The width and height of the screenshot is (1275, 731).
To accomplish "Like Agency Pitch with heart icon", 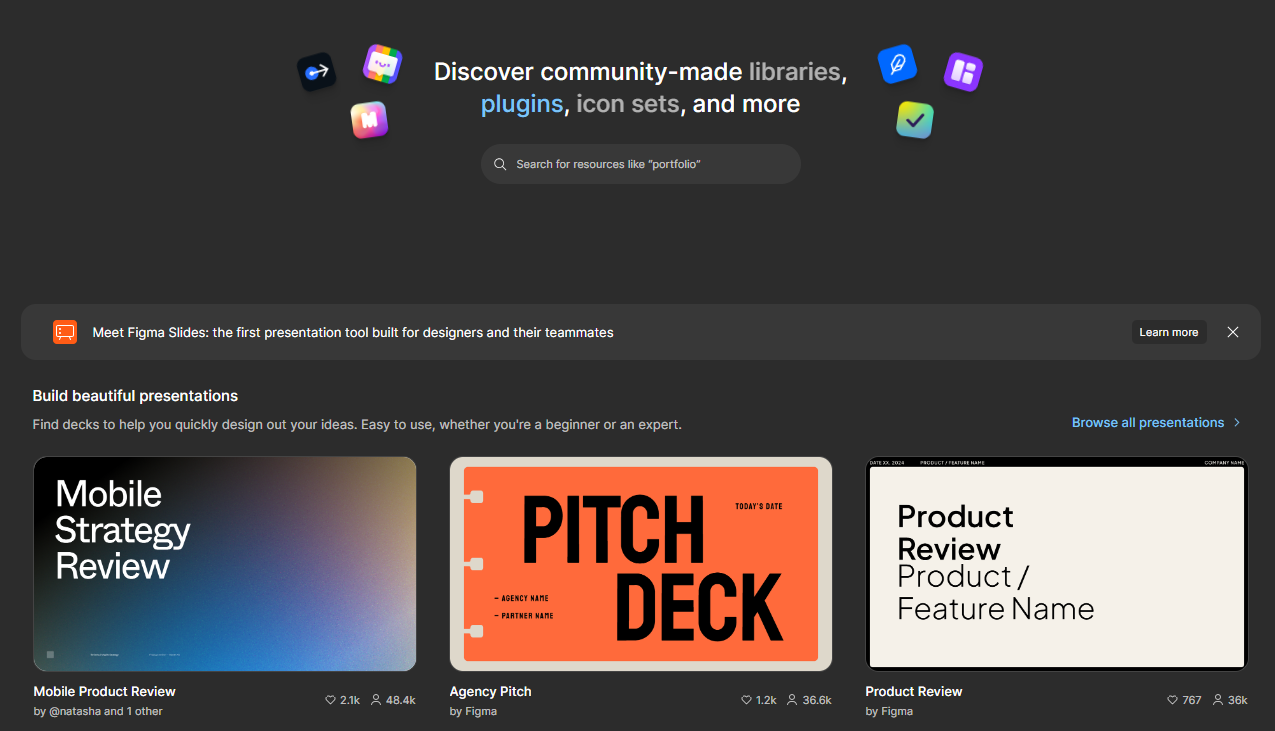I will 746,700.
